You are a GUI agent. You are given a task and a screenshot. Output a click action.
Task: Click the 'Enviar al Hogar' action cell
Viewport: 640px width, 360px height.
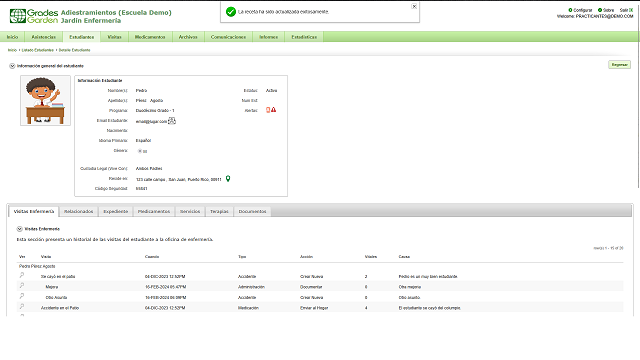tap(314, 308)
